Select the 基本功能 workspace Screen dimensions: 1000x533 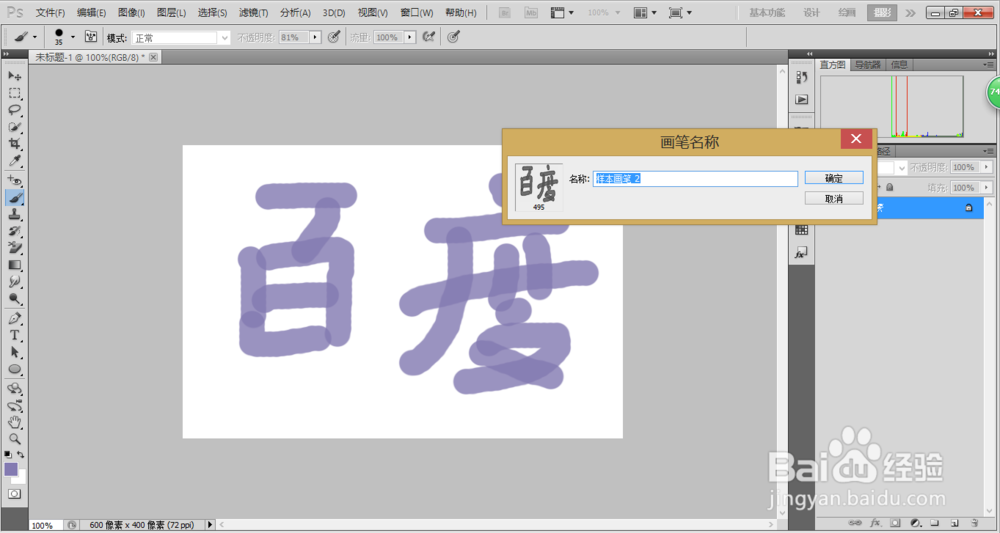point(767,13)
